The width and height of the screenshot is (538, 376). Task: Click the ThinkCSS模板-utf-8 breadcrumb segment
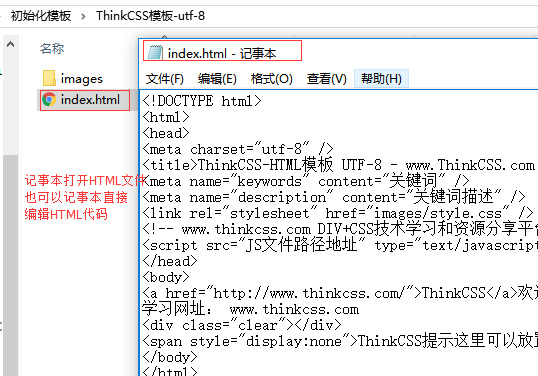pyautogui.click(x=150, y=16)
